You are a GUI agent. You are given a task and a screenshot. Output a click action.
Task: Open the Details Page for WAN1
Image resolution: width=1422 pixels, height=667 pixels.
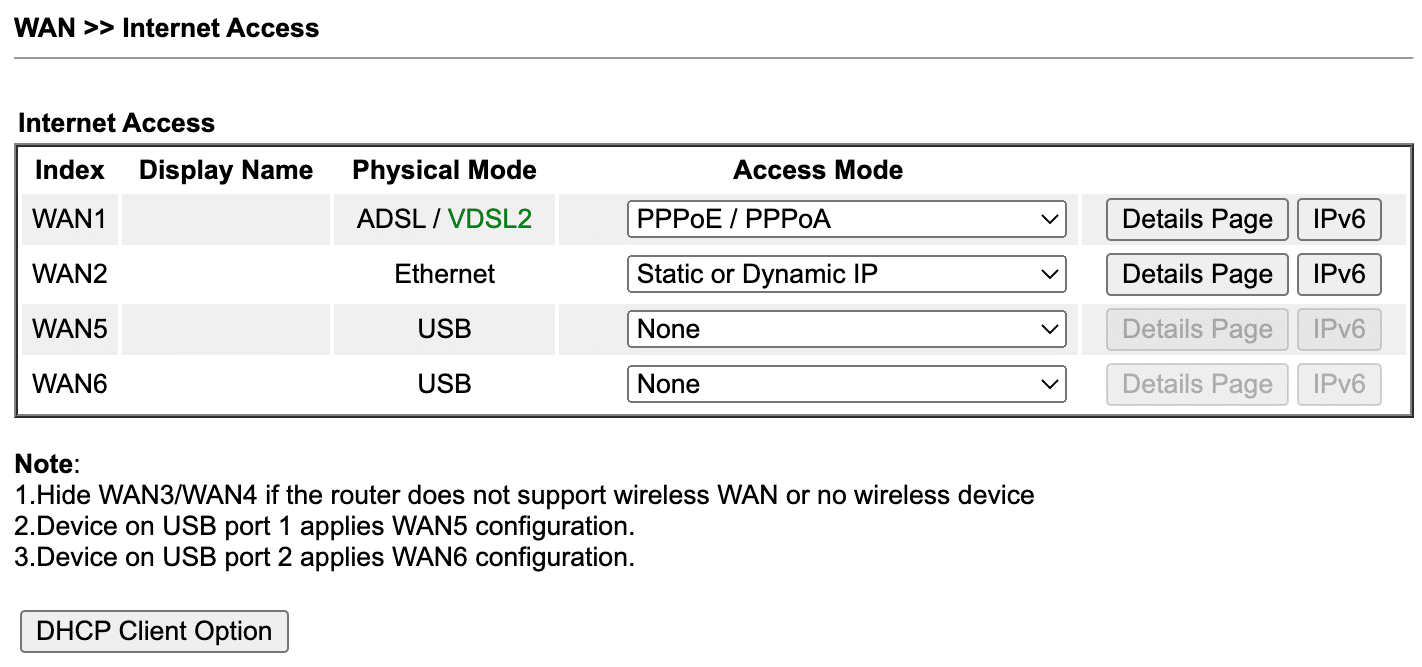1196,219
